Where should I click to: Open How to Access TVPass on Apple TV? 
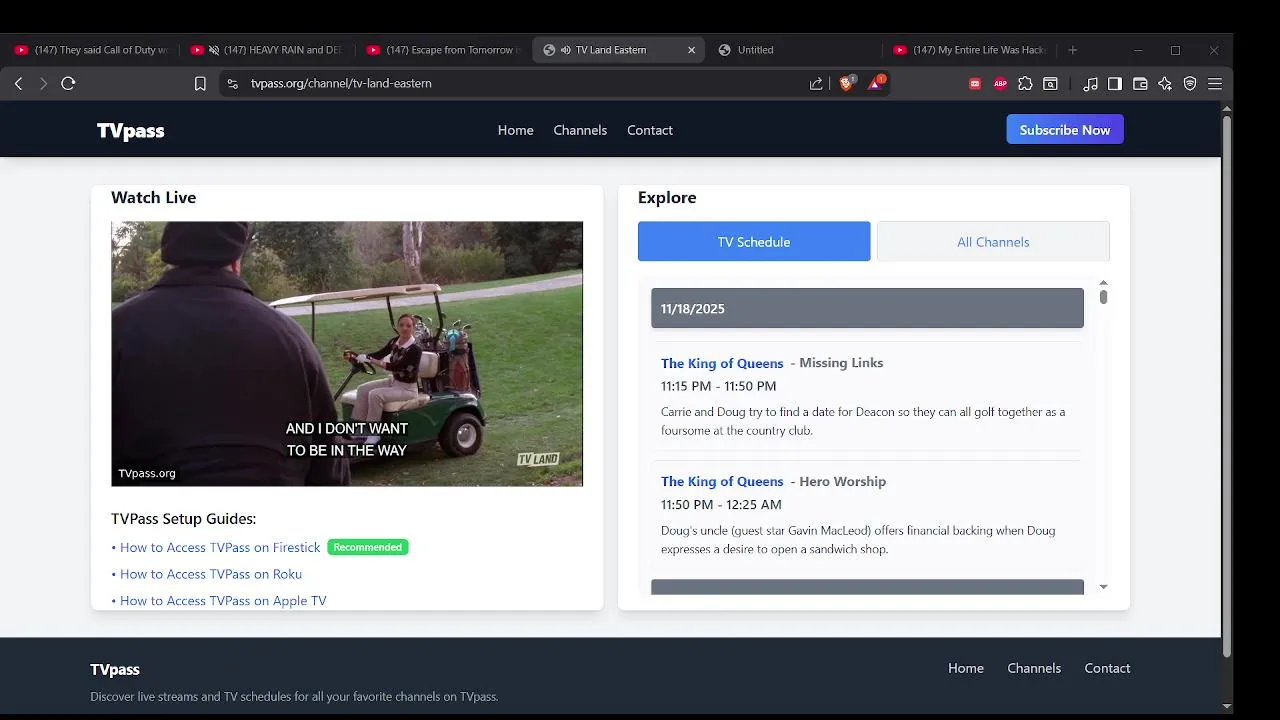pos(223,601)
